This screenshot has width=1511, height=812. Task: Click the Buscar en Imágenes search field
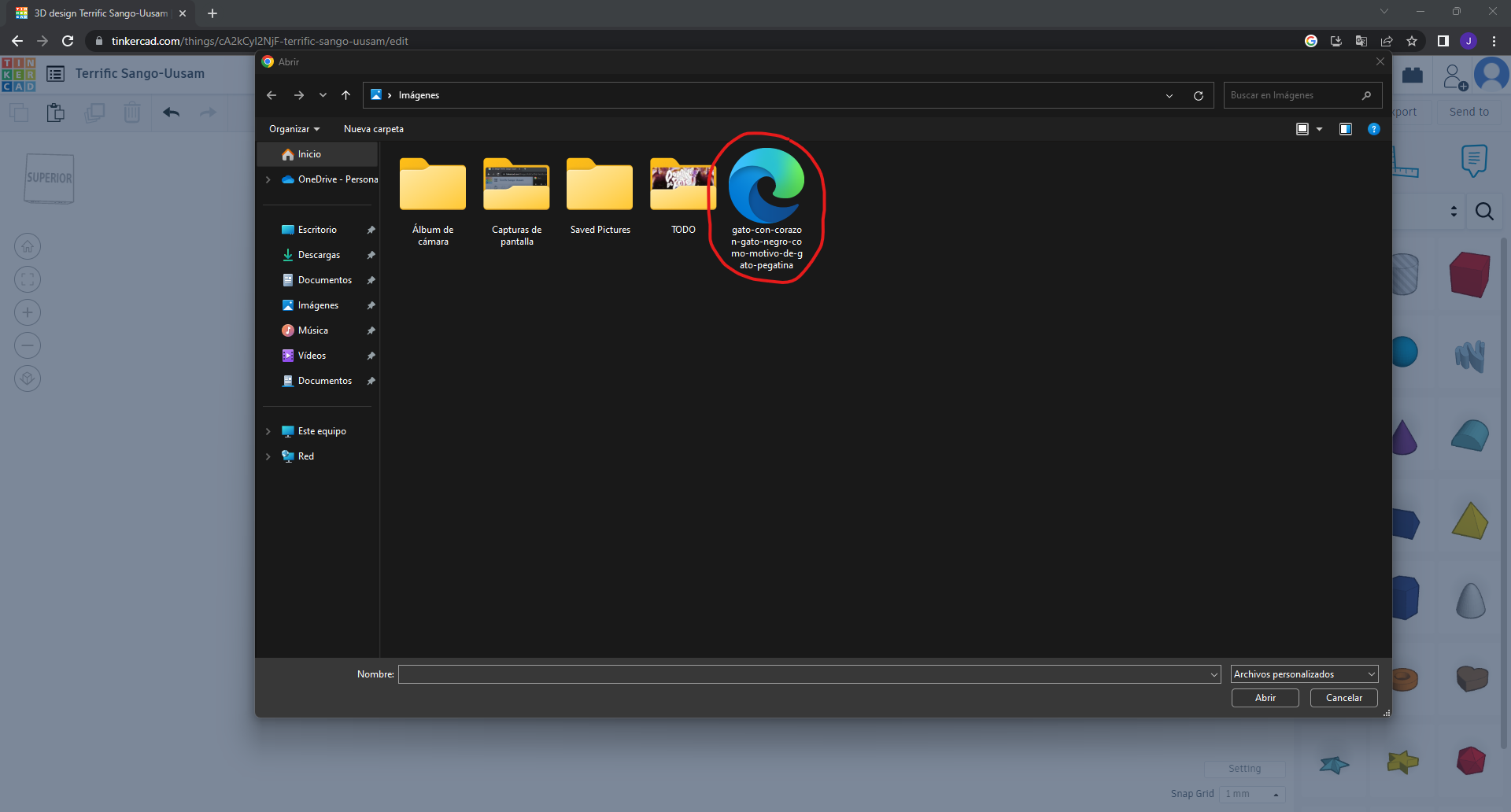[x=1302, y=95]
